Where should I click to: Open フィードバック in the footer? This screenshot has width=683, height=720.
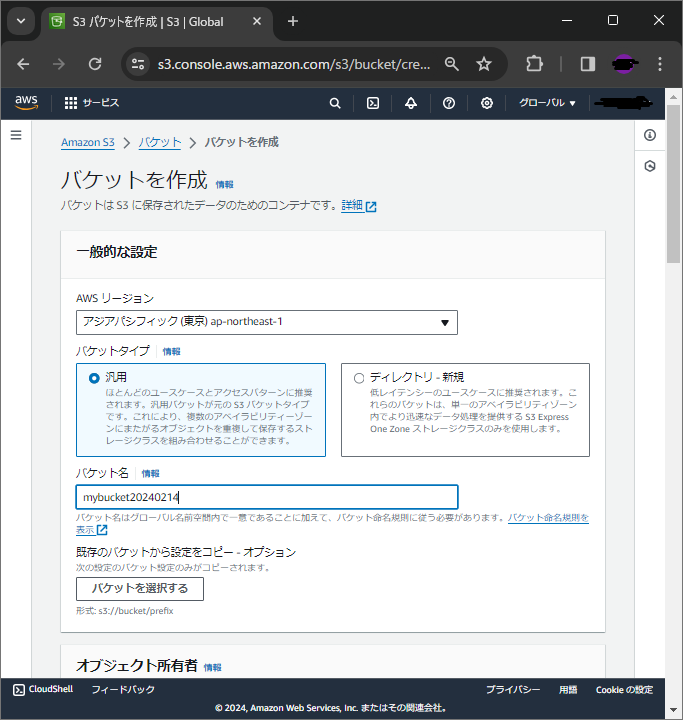(123, 690)
